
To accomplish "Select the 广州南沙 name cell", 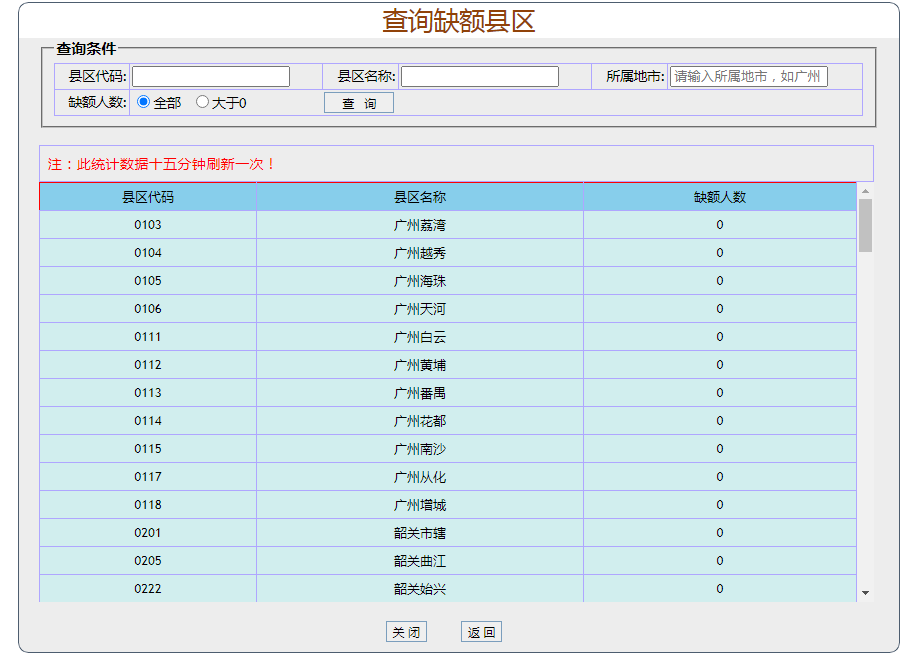I will (419, 449).
